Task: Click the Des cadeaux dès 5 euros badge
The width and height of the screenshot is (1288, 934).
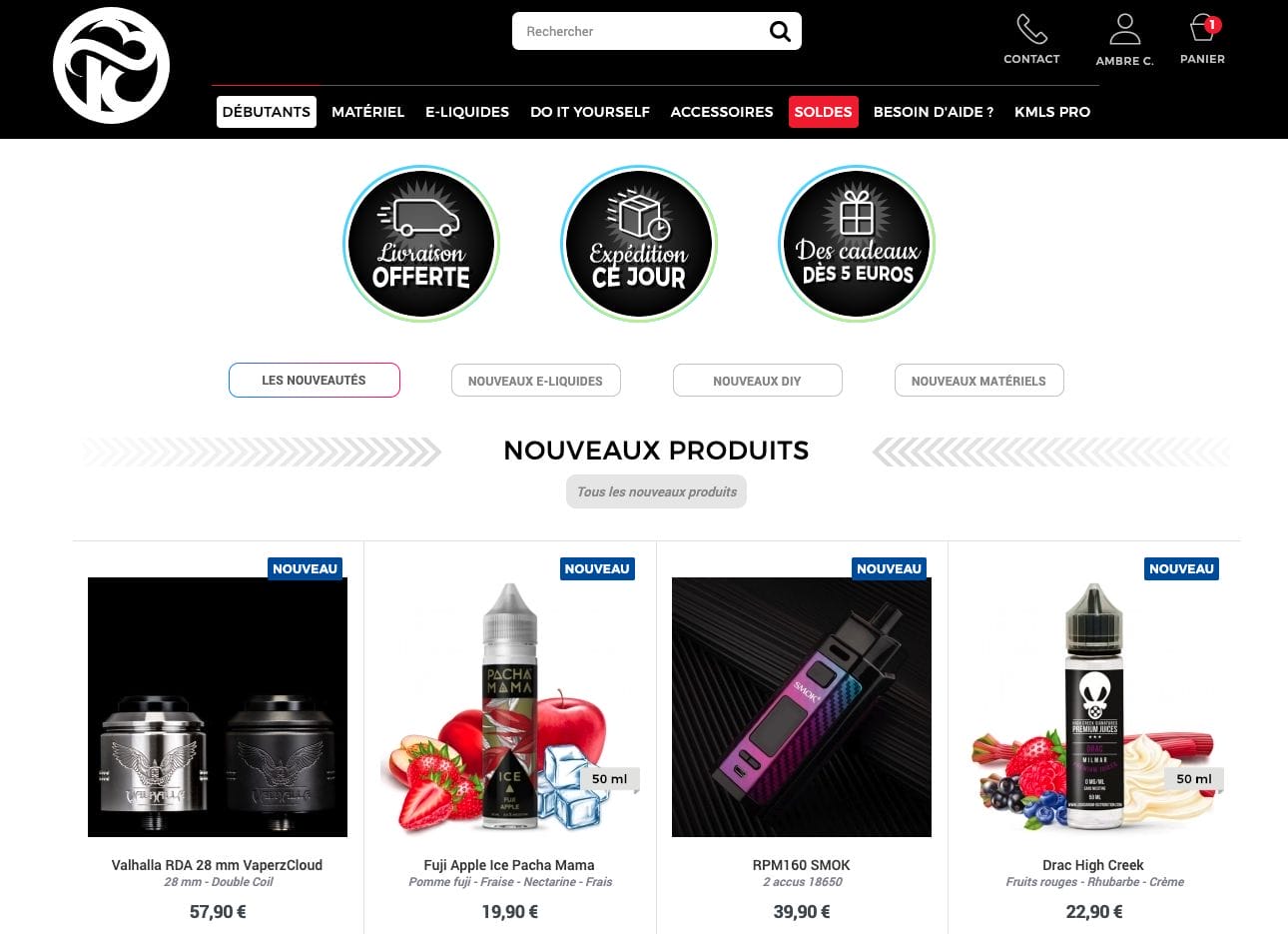Action: [x=857, y=244]
